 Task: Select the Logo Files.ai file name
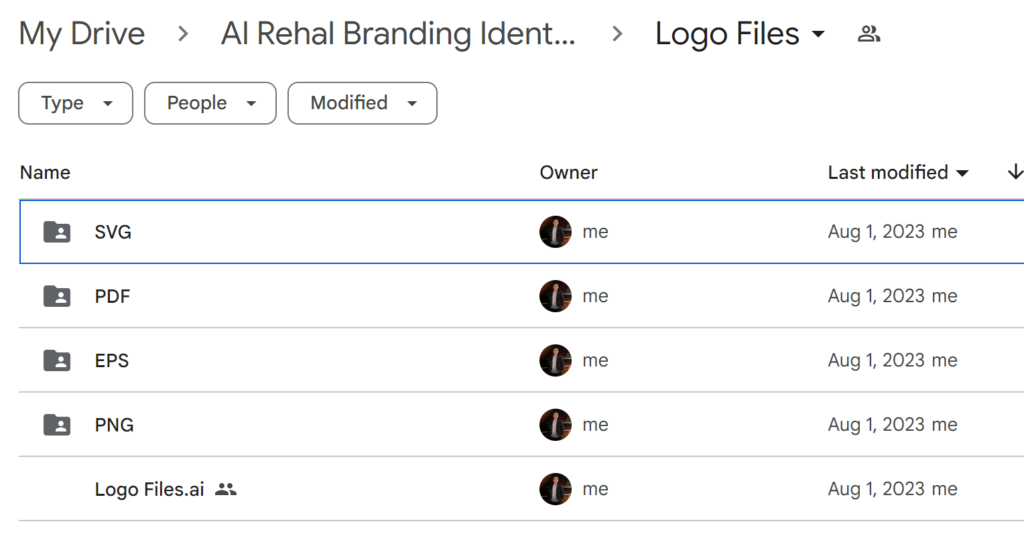[150, 489]
